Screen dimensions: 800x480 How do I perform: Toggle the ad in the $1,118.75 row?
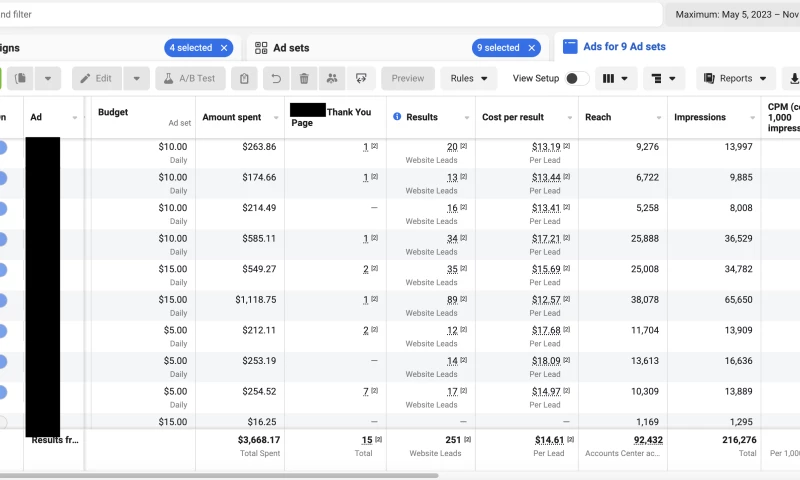(x=2, y=301)
